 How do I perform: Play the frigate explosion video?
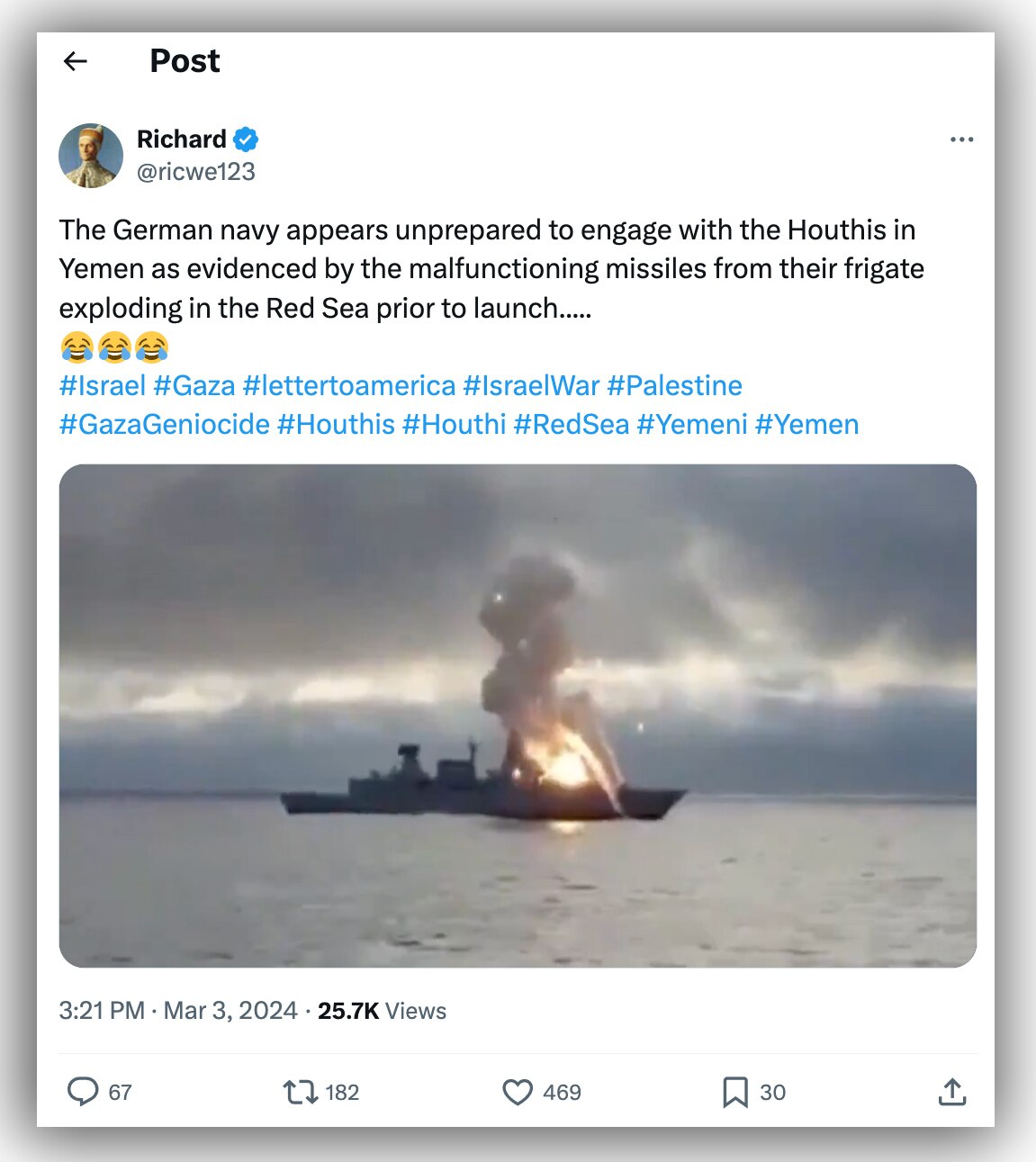click(x=518, y=716)
